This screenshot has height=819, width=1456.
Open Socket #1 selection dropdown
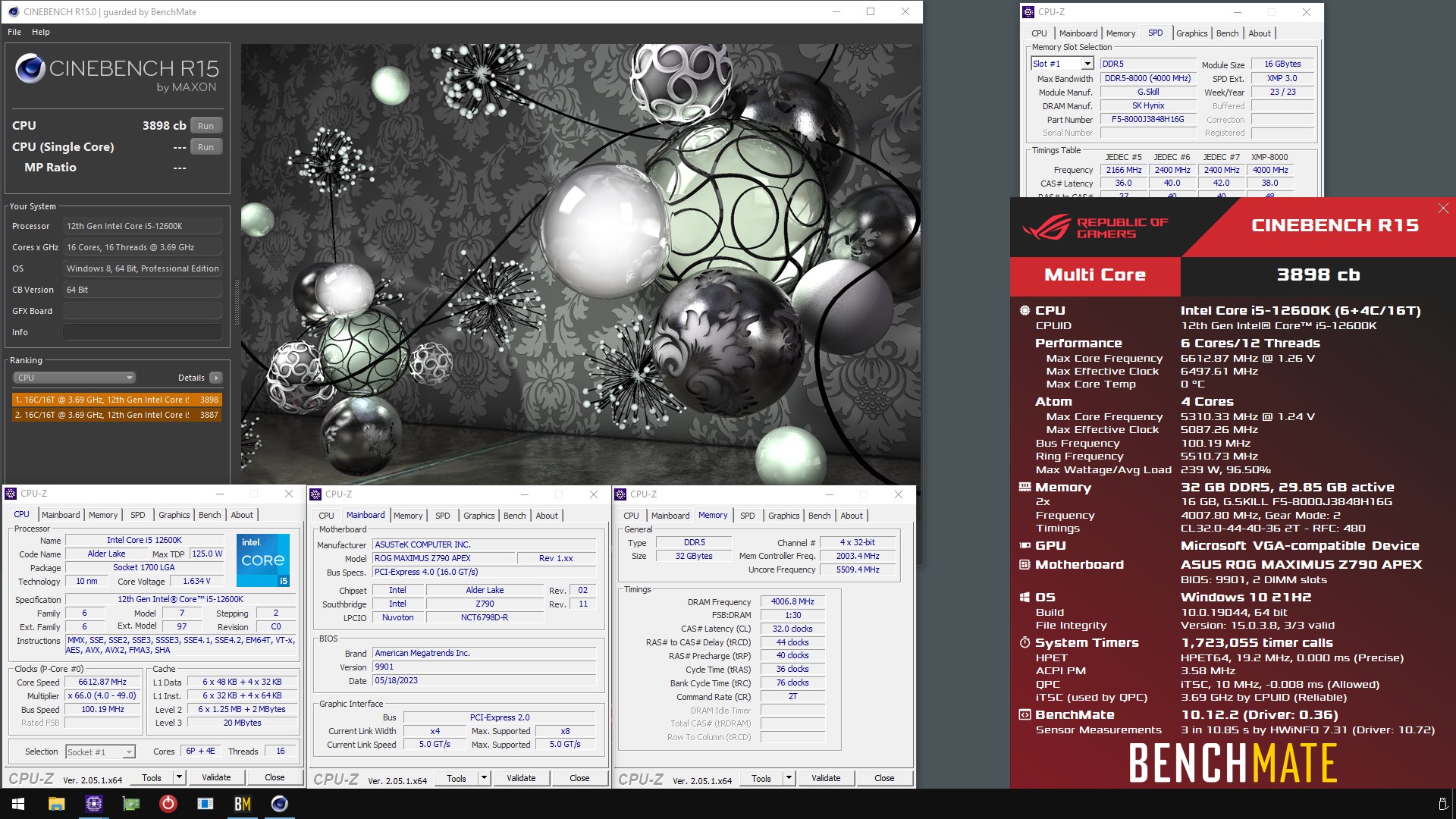(x=99, y=752)
